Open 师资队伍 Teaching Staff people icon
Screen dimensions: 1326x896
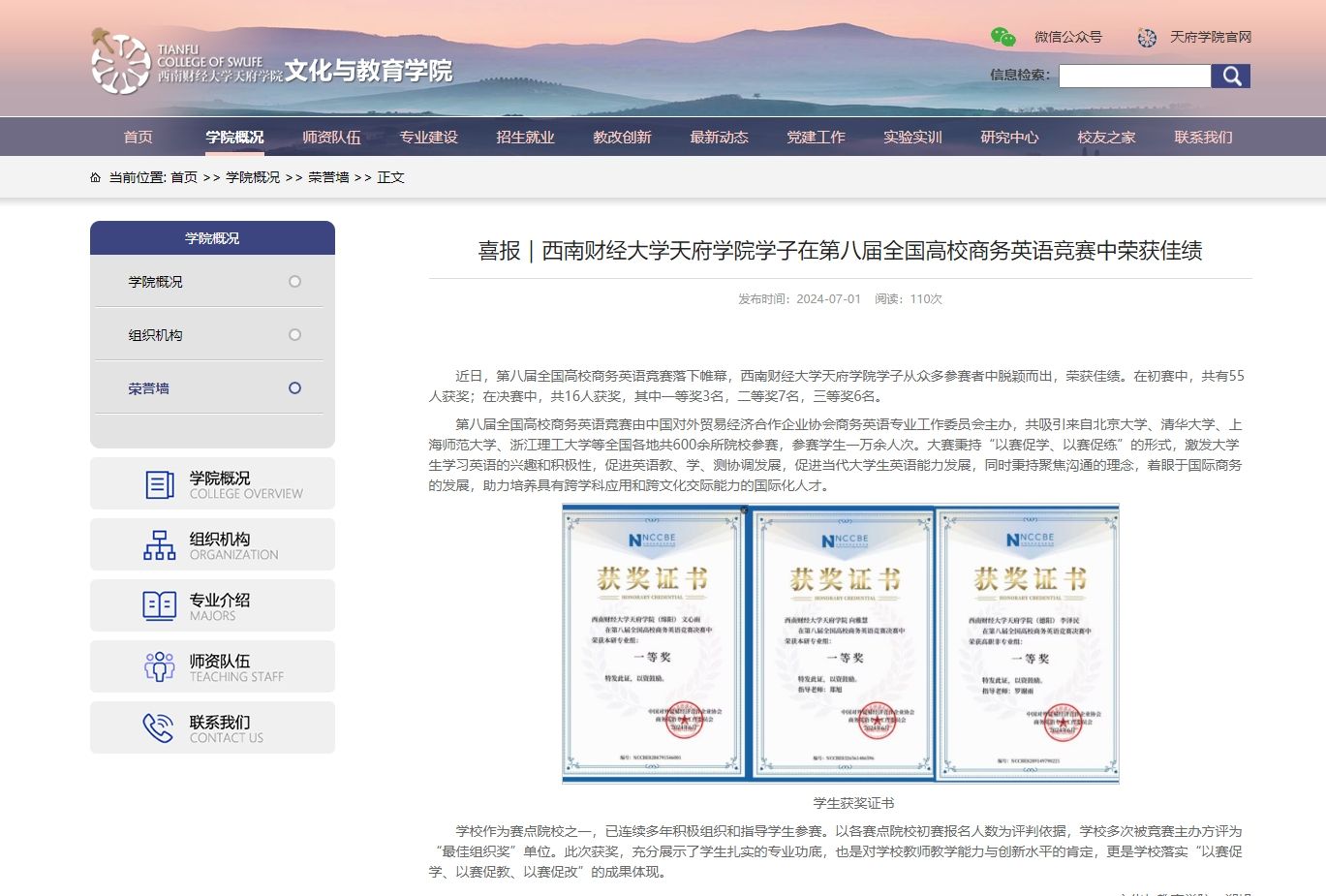(x=159, y=667)
